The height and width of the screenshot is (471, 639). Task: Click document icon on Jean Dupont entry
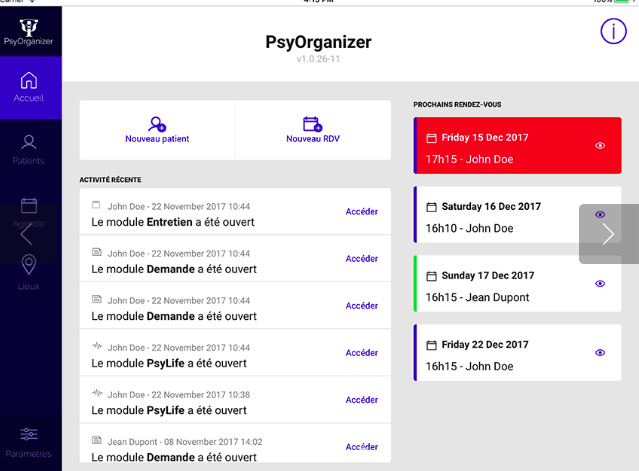click(97, 440)
